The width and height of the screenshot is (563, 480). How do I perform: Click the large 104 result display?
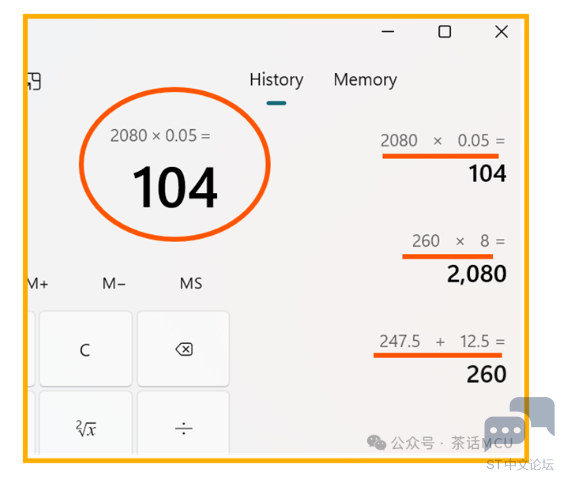point(175,187)
